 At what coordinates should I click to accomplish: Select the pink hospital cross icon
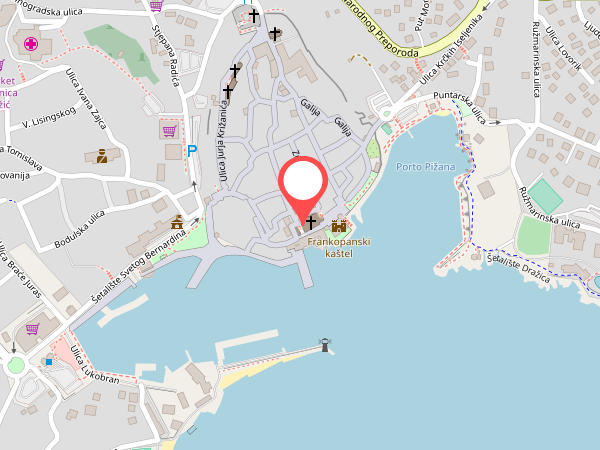(x=31, y=44)
